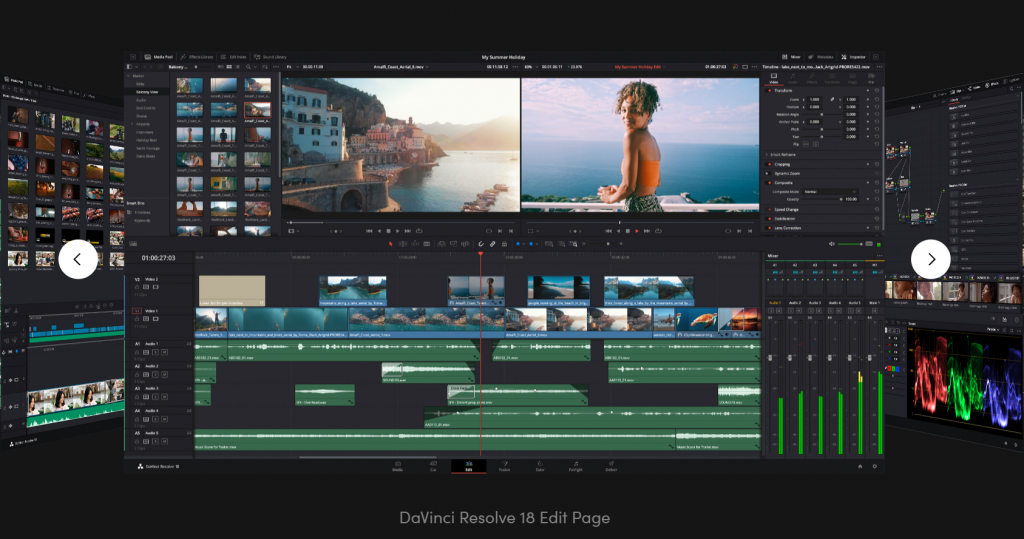This screenshot has width=1024, height=539.
Task: Reset the Transform section
Action: (877, 90)
